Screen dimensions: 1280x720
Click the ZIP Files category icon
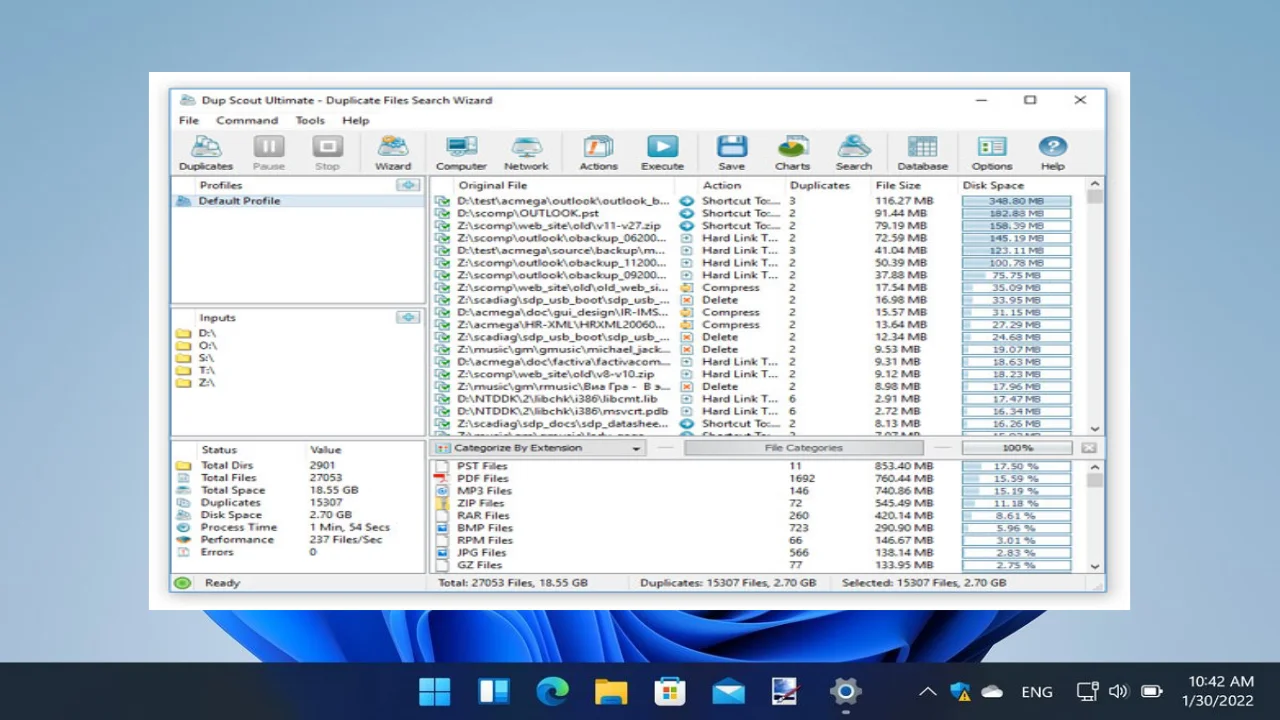click(x=442, y=503)
